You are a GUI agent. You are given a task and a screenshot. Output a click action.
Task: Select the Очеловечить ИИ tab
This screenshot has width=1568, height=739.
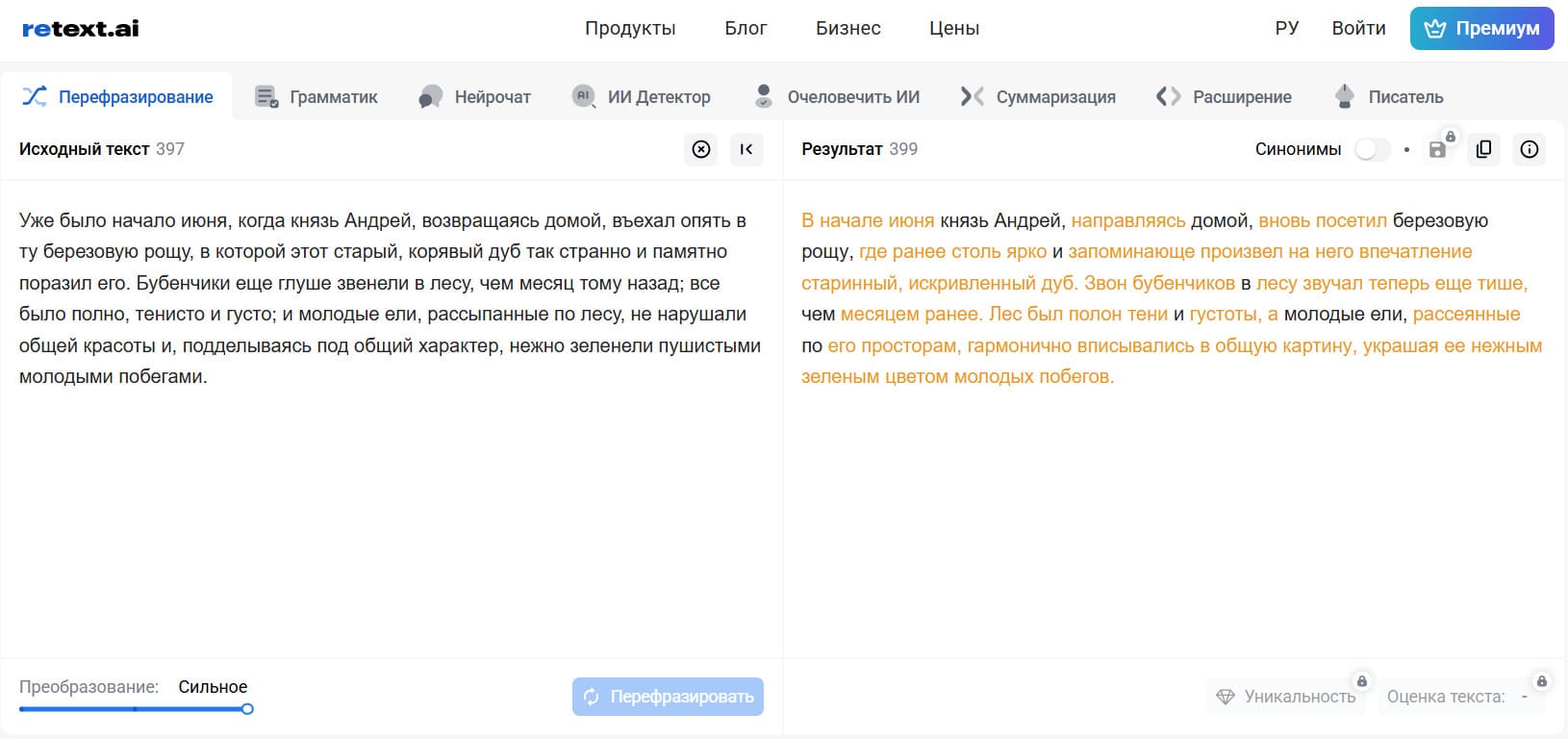point(836,96)
